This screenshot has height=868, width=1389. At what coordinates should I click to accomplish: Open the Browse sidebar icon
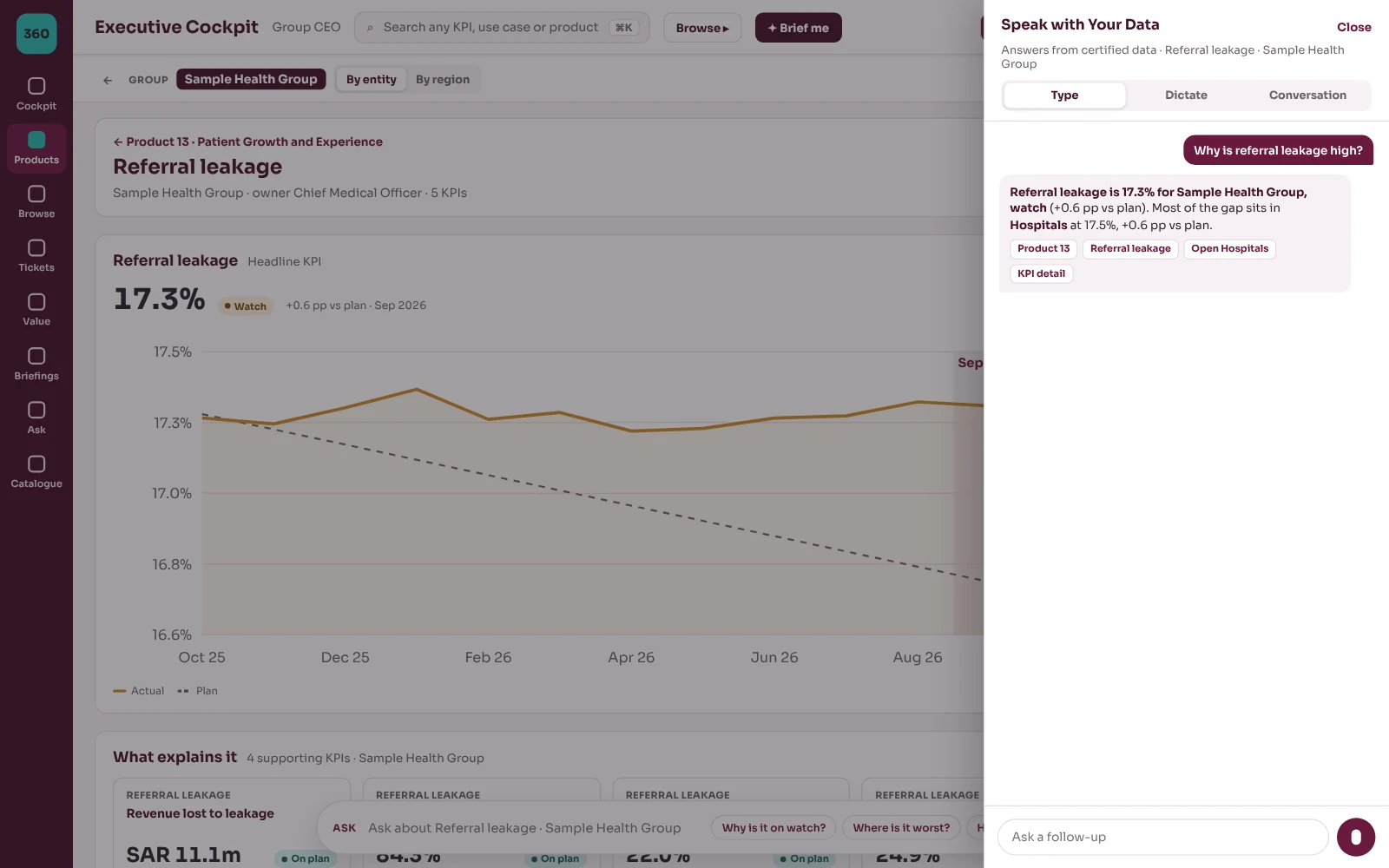[36, 201]
